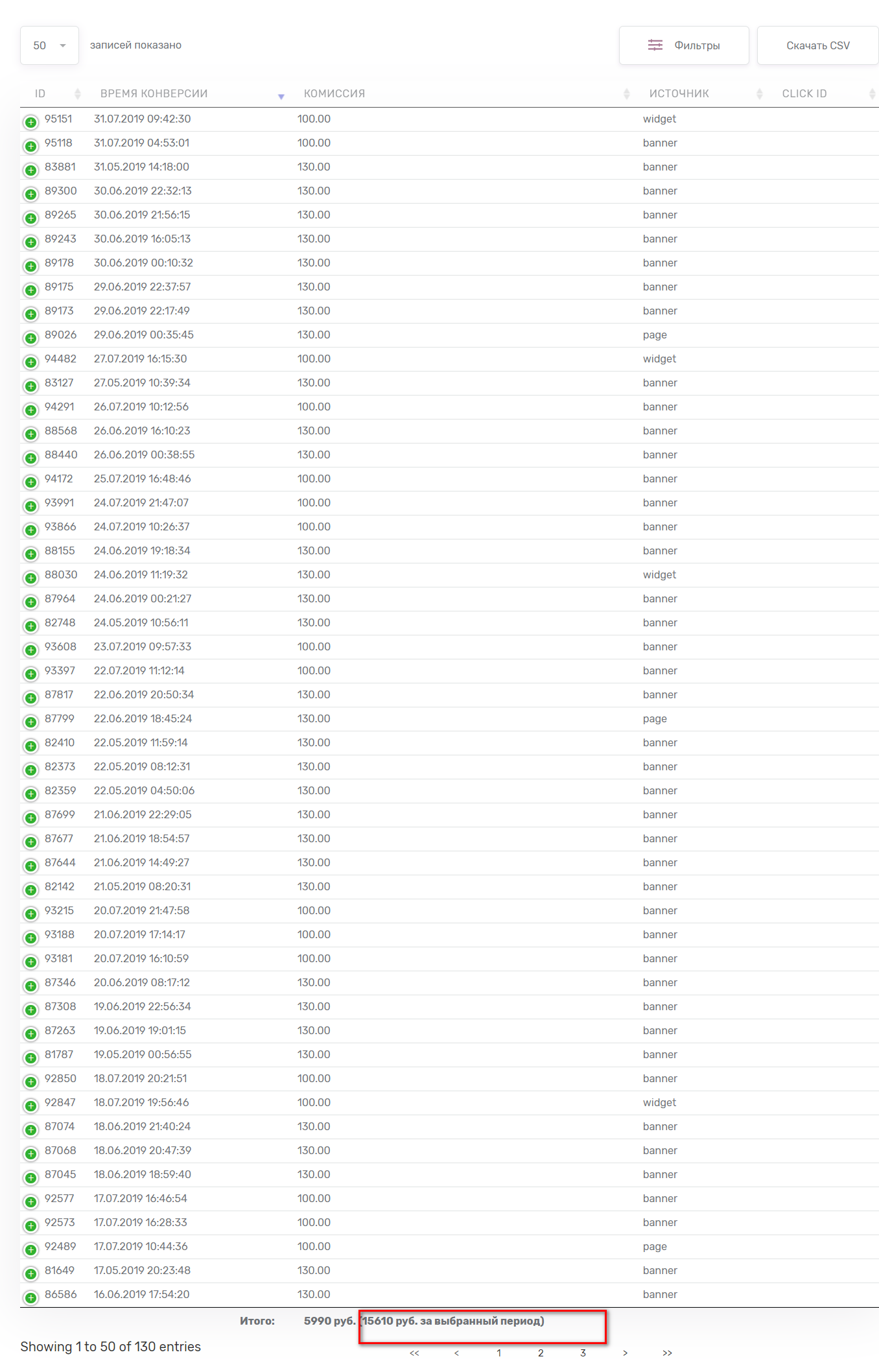Sort table by ИСТОЧНИК column
Image resolution: width=879 pixels, height=1372 pixels.
(x=679, y=93)
